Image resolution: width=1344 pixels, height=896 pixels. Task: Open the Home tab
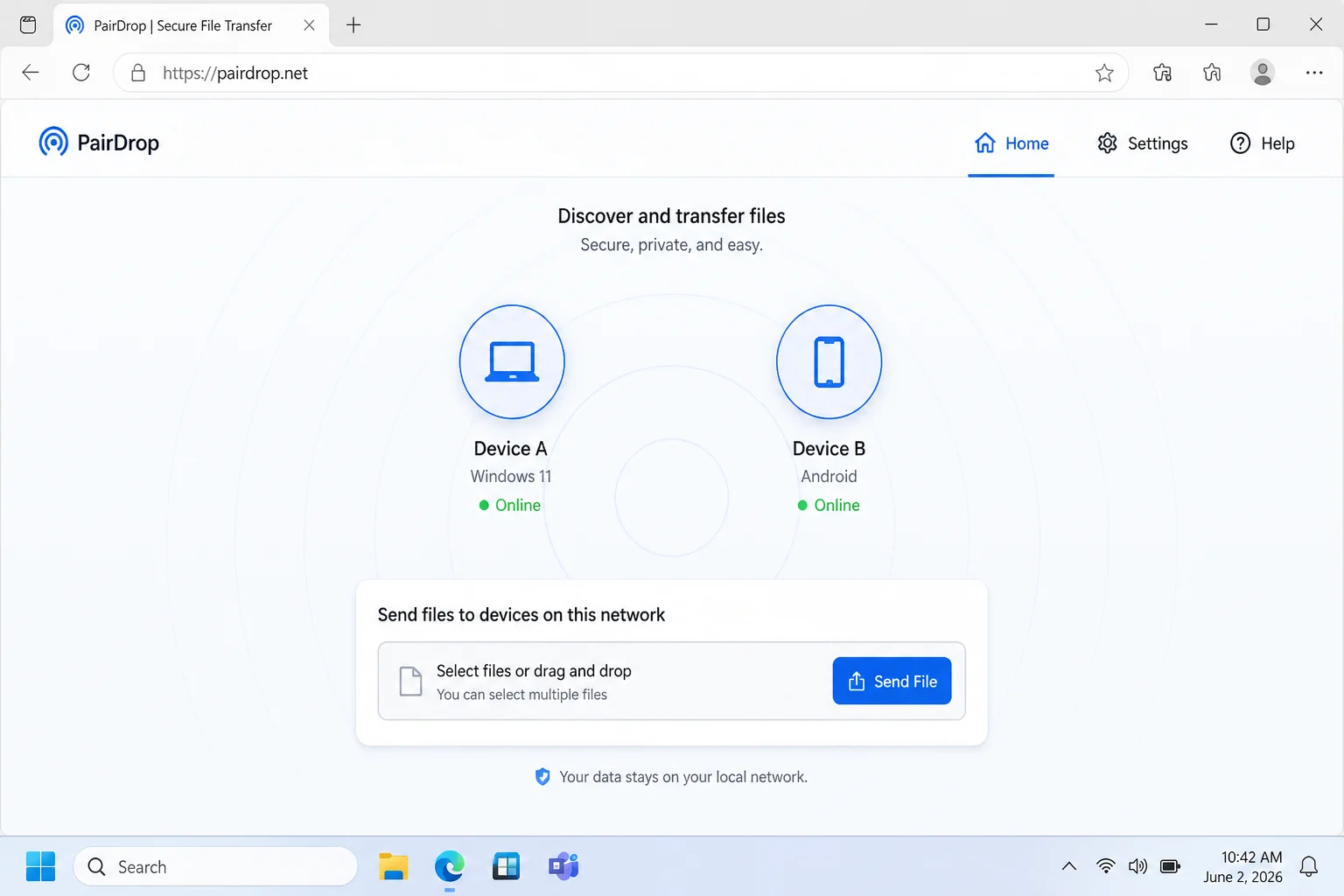(1011, 143)
